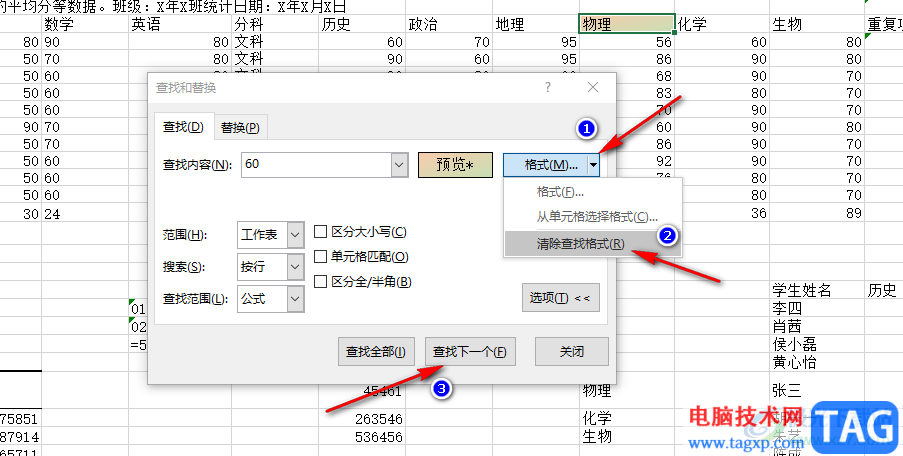Screen dimensions: 903x456
Task: Select the 分科 header cell
Action: coord(275,24)
